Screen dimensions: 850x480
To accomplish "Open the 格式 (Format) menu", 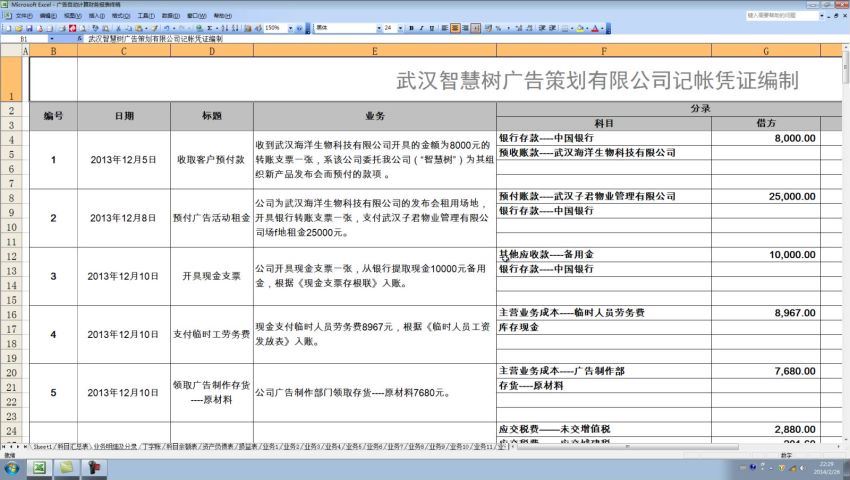I will coord(120,16).
